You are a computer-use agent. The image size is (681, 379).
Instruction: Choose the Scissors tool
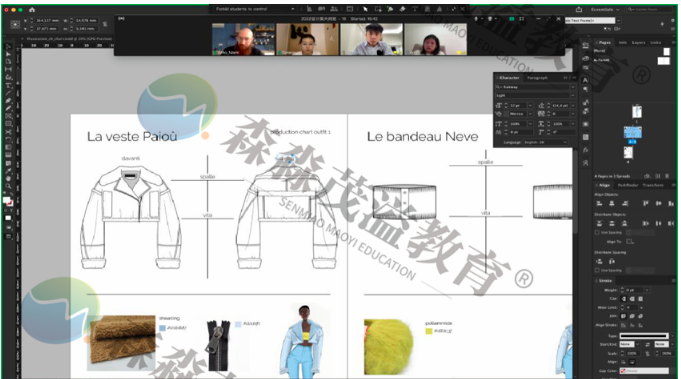coord(8,132)
